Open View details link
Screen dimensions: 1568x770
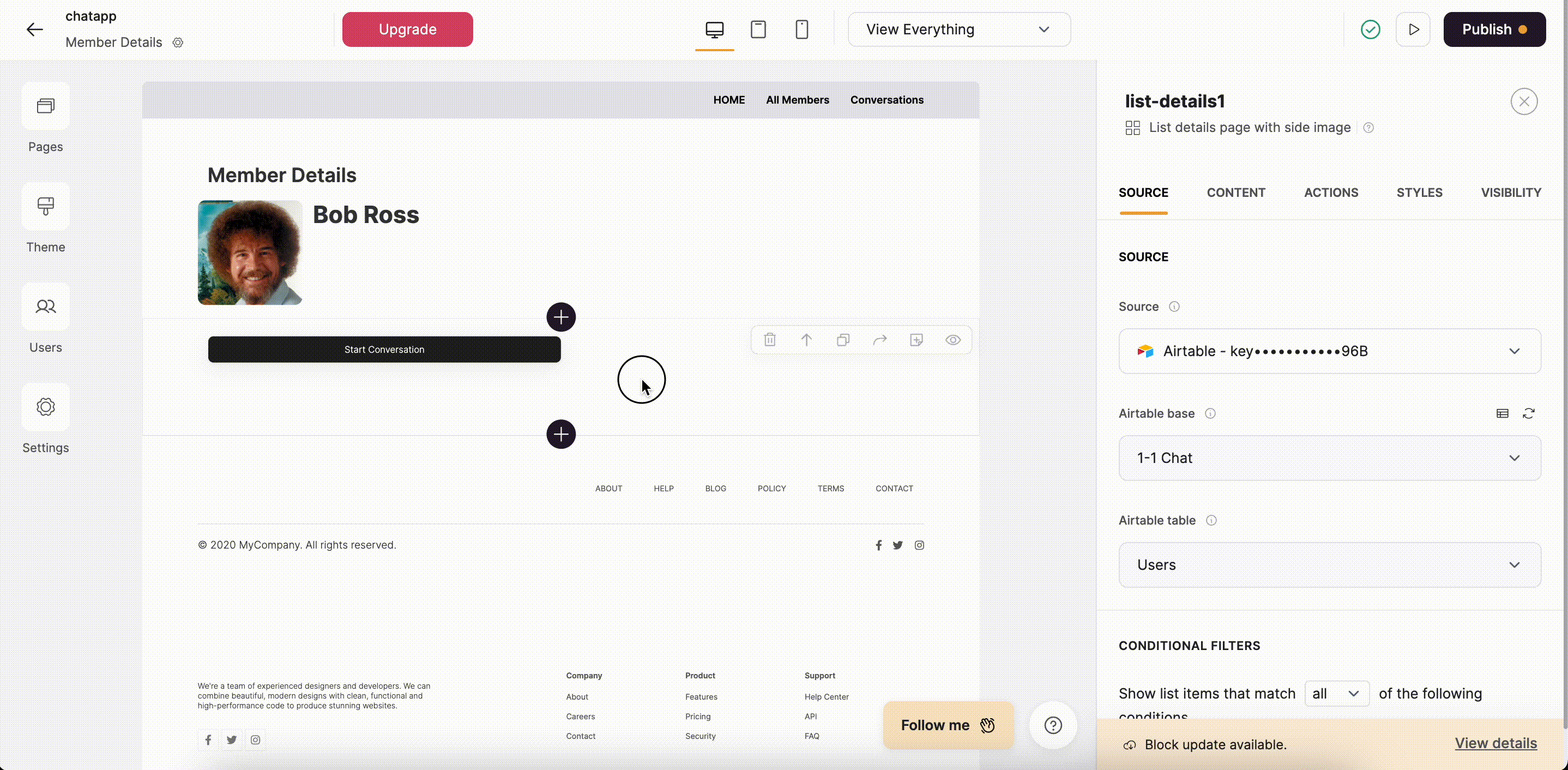[x=1495, y=743]
